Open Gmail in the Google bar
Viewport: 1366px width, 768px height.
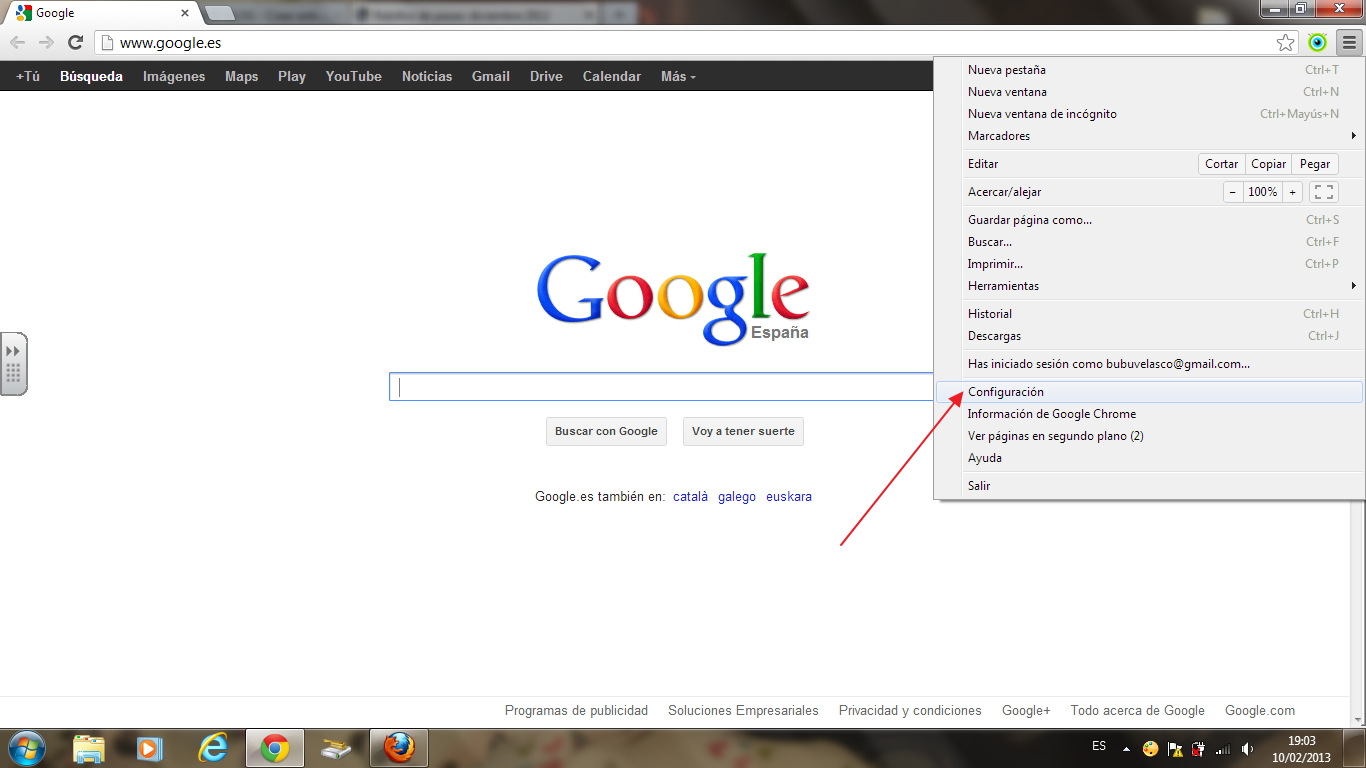pos(491,76)
